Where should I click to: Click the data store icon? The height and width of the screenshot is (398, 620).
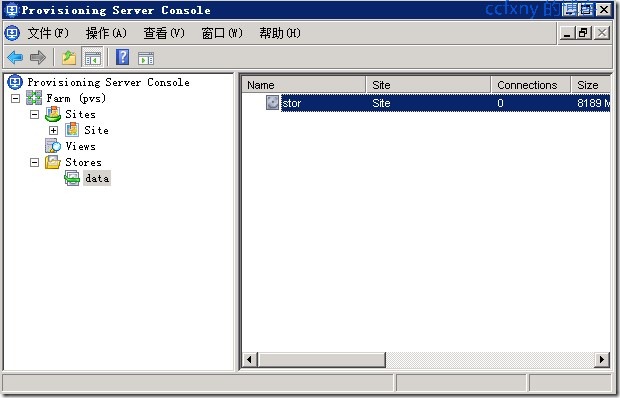point(72,178)
